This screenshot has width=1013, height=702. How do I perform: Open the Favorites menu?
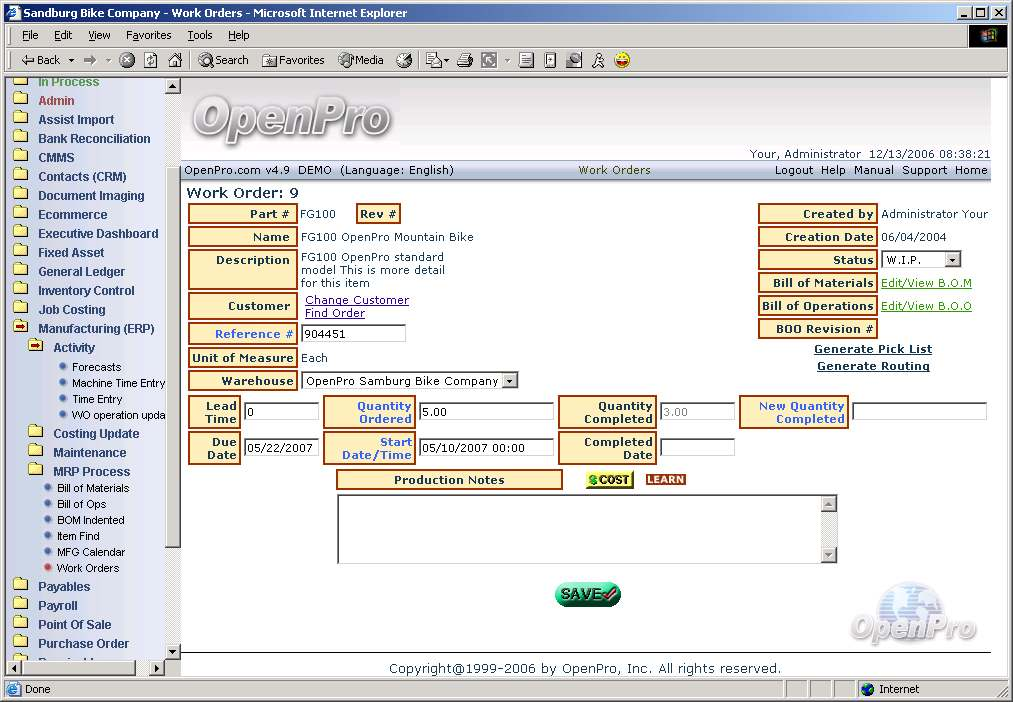tap(148, 35)
